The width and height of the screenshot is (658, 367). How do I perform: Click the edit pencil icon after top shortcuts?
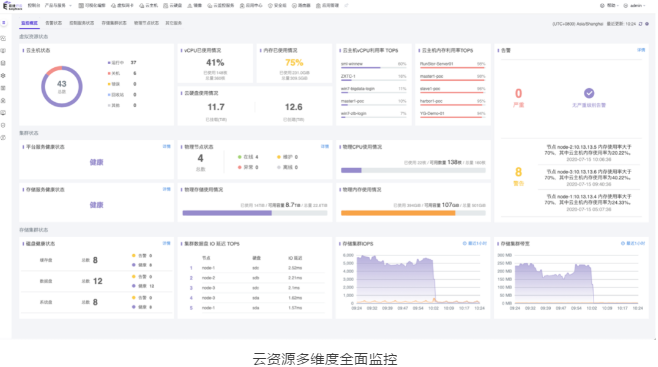click(x=346, y=5)
